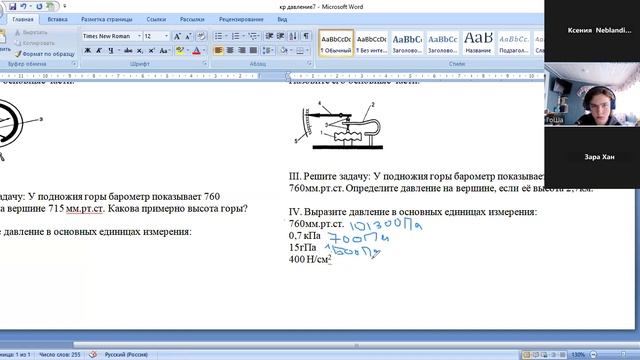This screenshot has height=360, width=640.
Task: Open the Customize Quick Access Toolbar arrow
Action: click(x=64, y=7)
